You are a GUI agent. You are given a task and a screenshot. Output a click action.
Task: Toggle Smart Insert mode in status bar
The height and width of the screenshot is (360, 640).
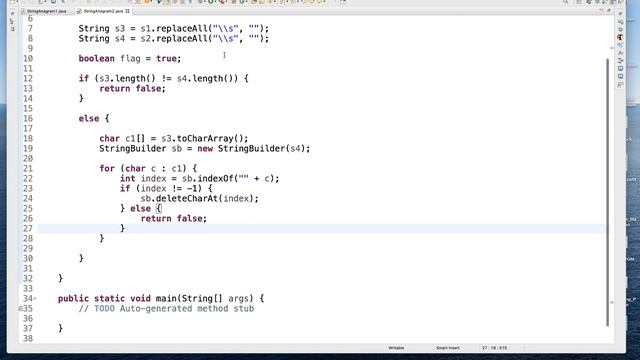point(448,348)
